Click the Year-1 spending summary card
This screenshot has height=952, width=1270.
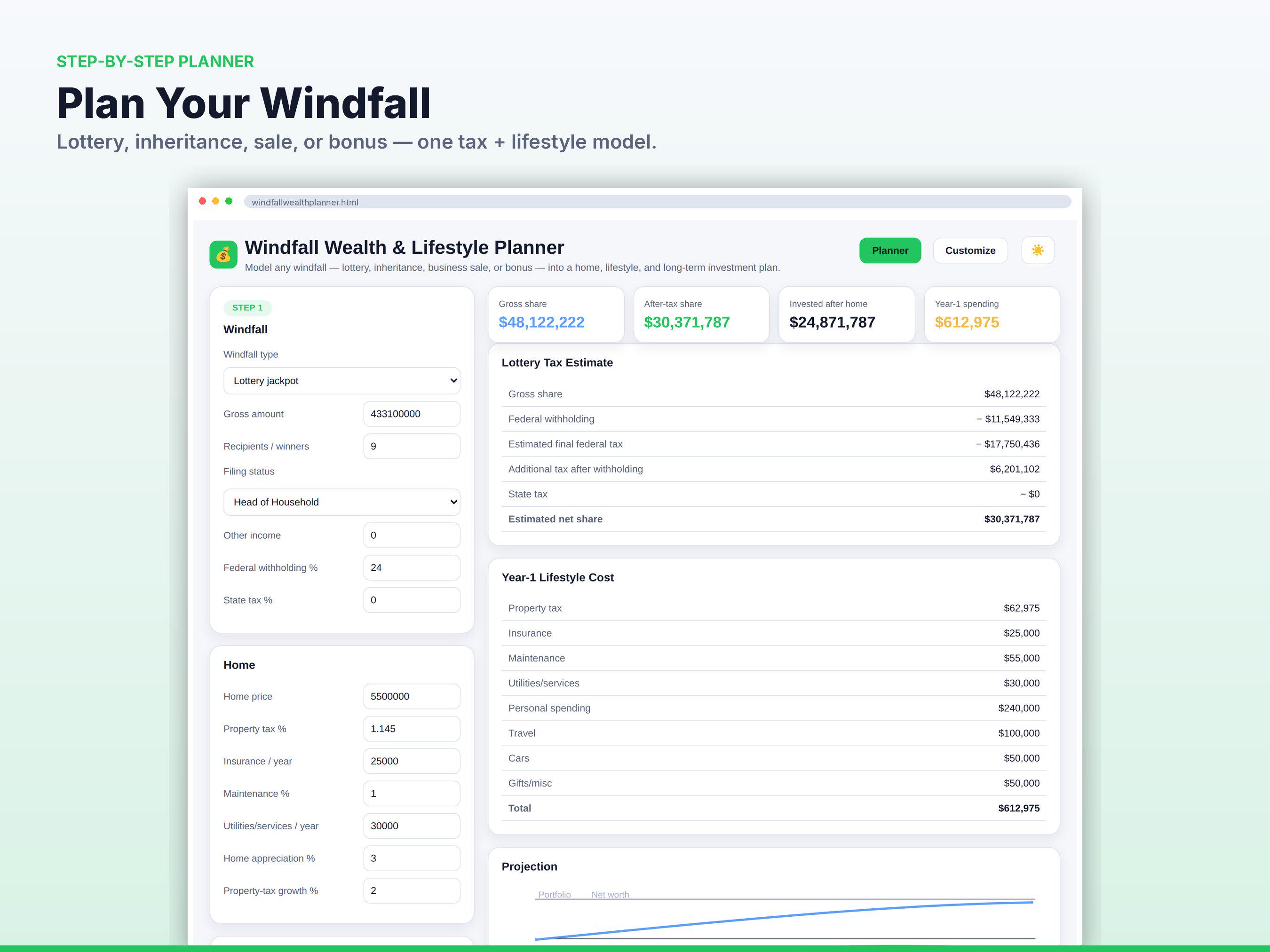click(x=992, y=315)
